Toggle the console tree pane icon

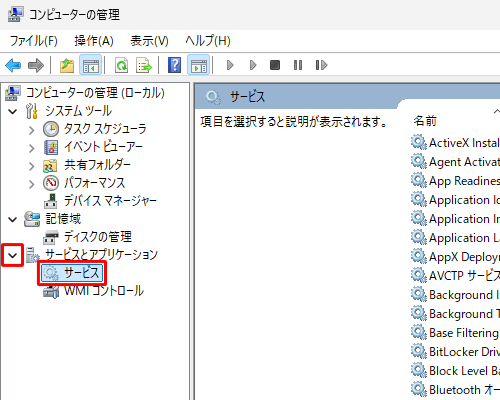pyautogui.click(x=91, y=65)
